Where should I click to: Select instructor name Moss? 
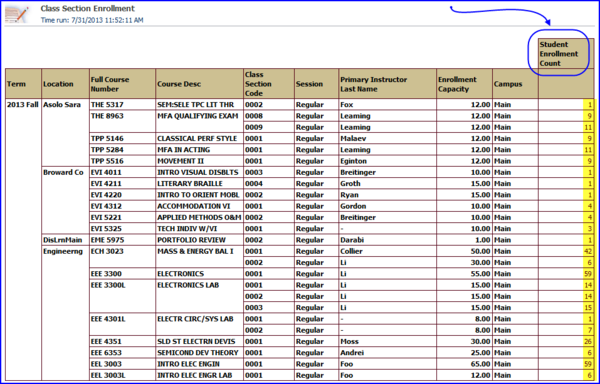point(349,342)
